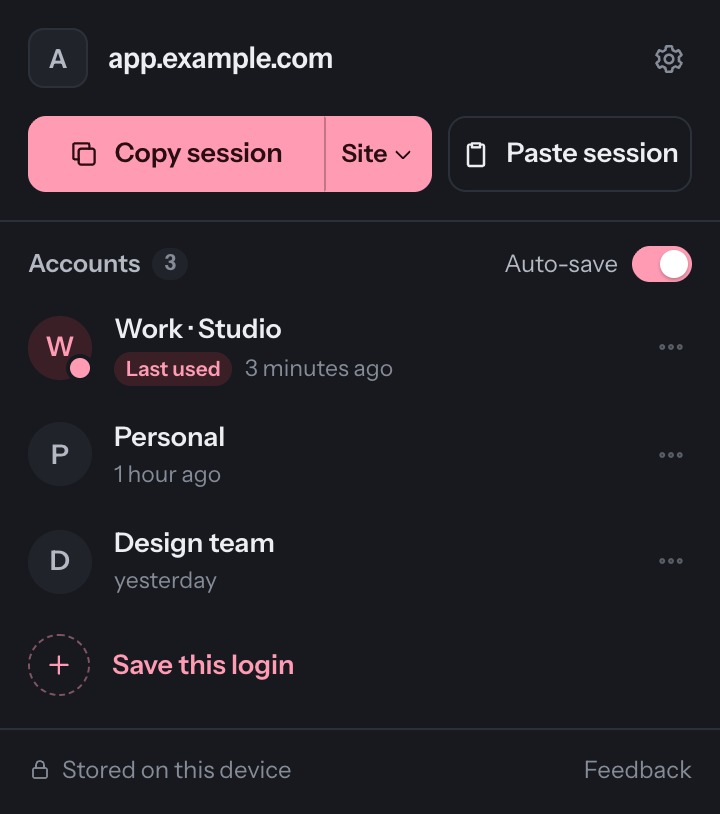Open the Feedback link
The image size is (720, 814).
point(637,770)
